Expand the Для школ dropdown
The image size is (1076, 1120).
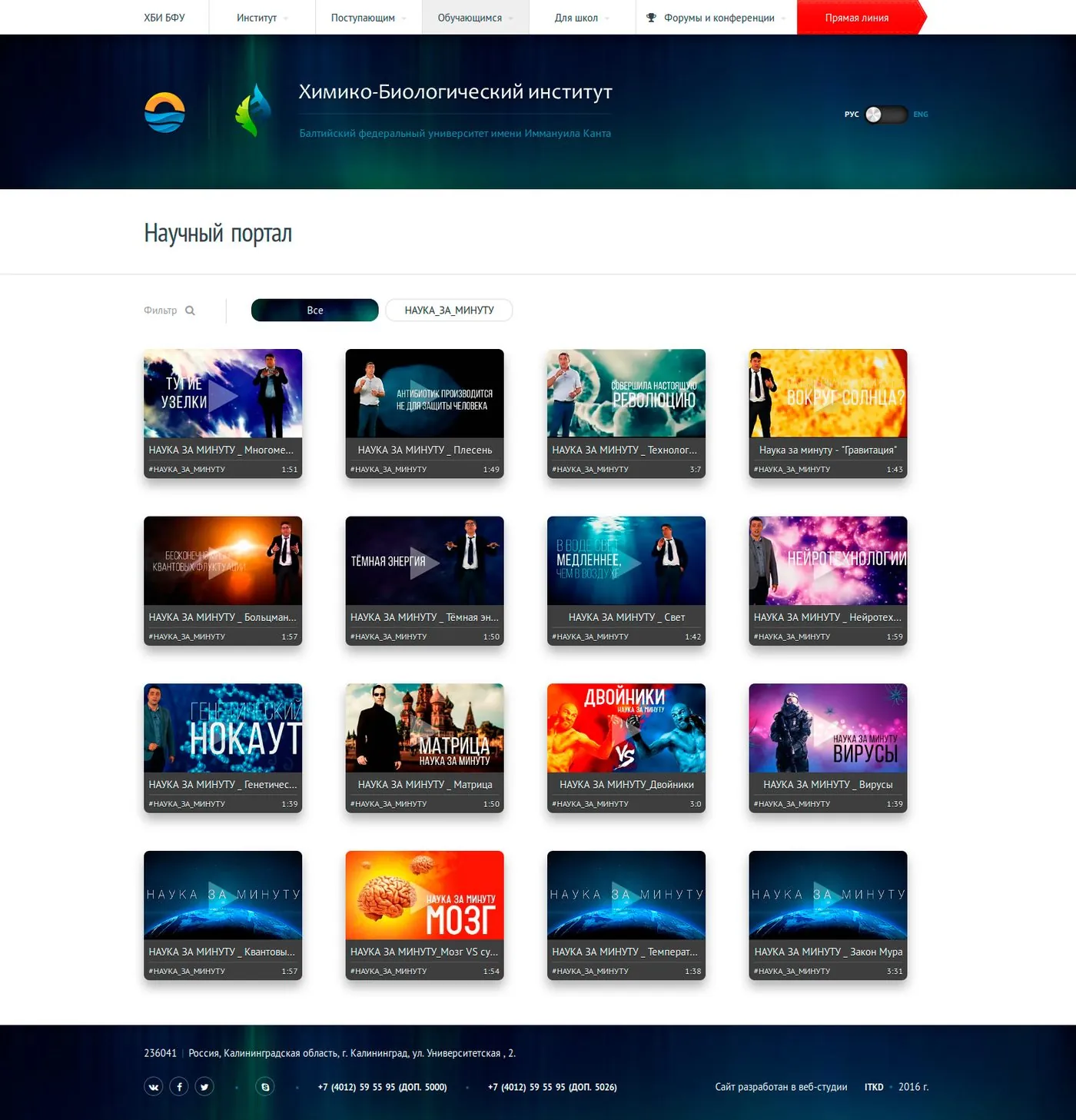pos(582,18)
